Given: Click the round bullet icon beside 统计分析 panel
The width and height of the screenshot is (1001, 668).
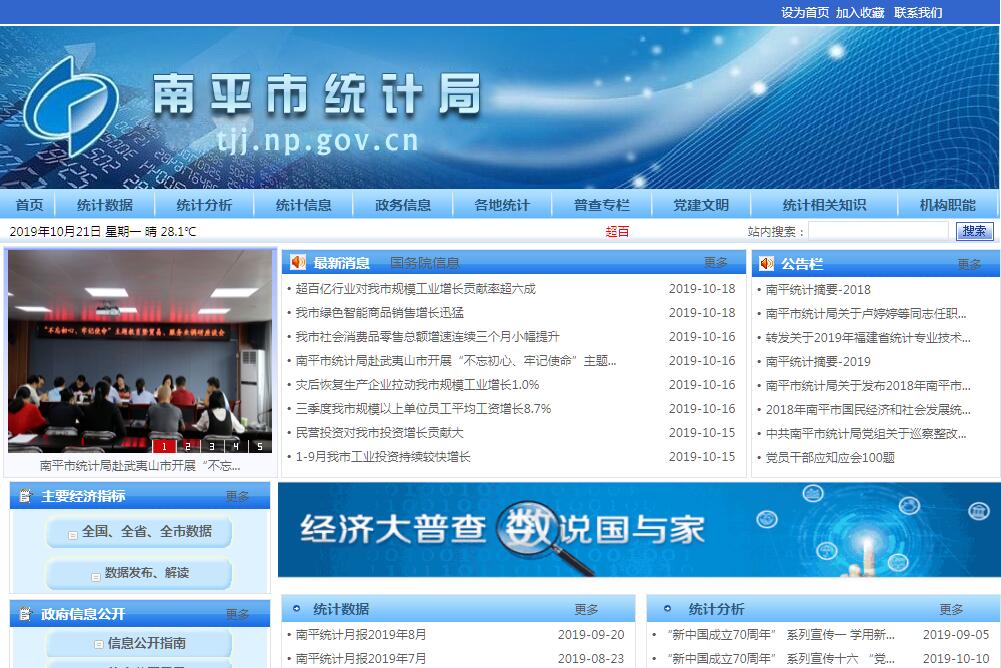Looking at the screenshot, I should (664, 609).
